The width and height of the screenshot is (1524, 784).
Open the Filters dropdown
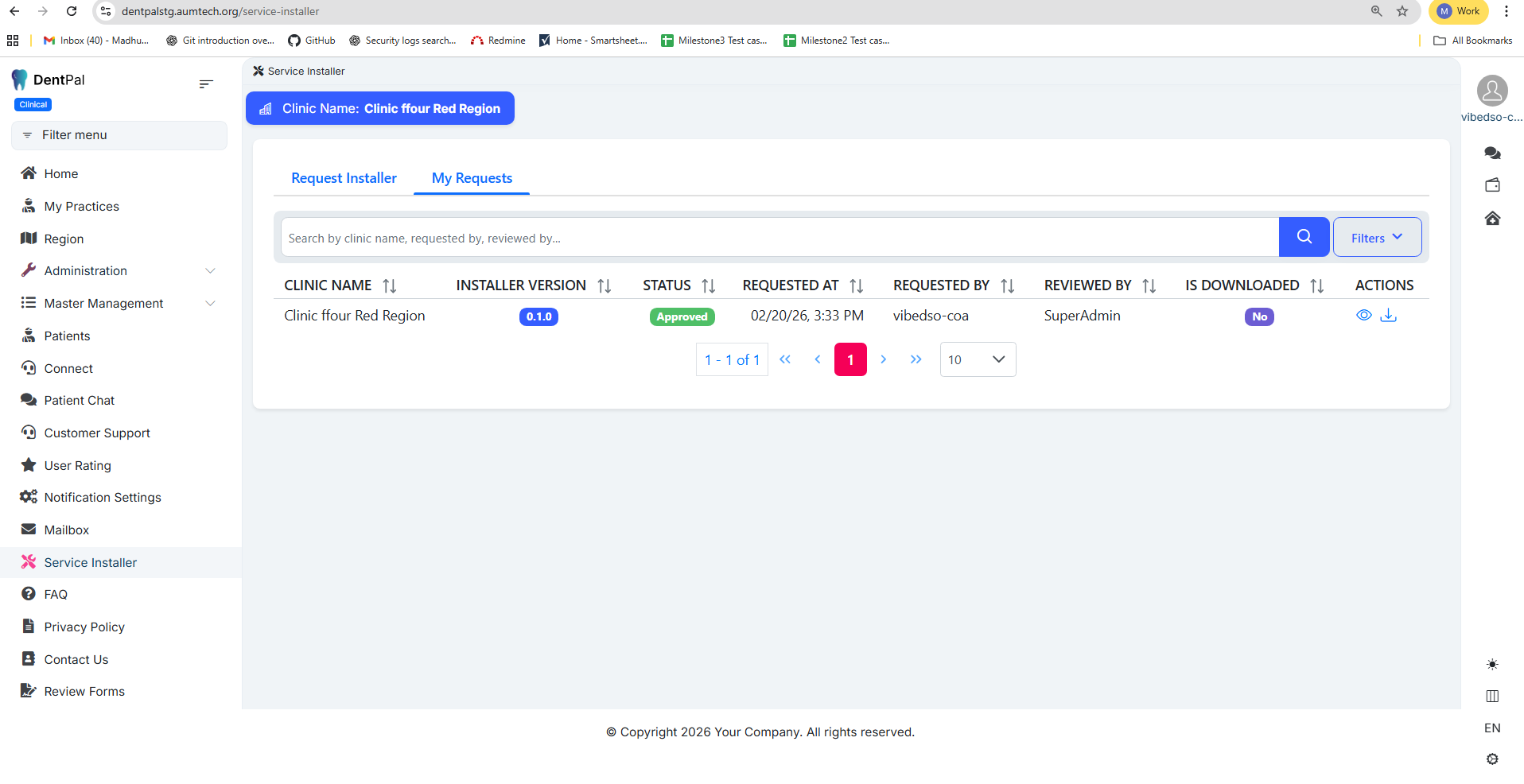click(1377, 238)
